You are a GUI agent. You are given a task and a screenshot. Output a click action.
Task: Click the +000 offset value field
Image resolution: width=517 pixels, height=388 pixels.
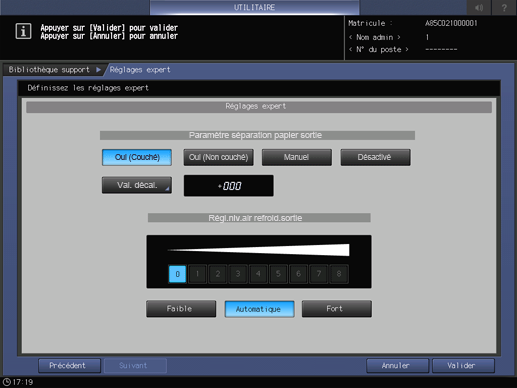229,186
